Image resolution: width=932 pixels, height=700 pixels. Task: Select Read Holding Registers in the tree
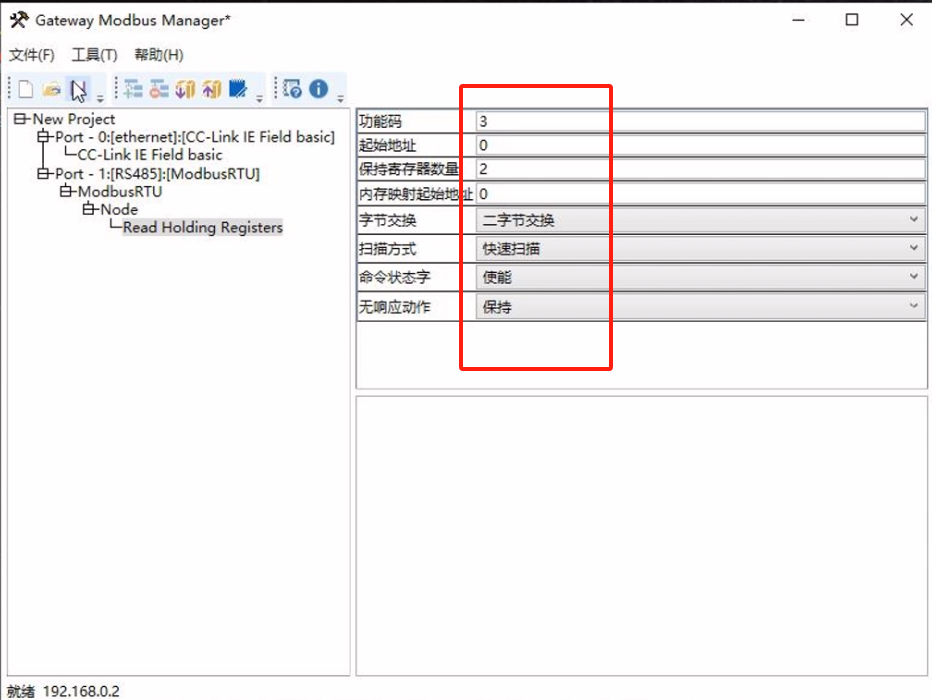click(x=201, y=227)
